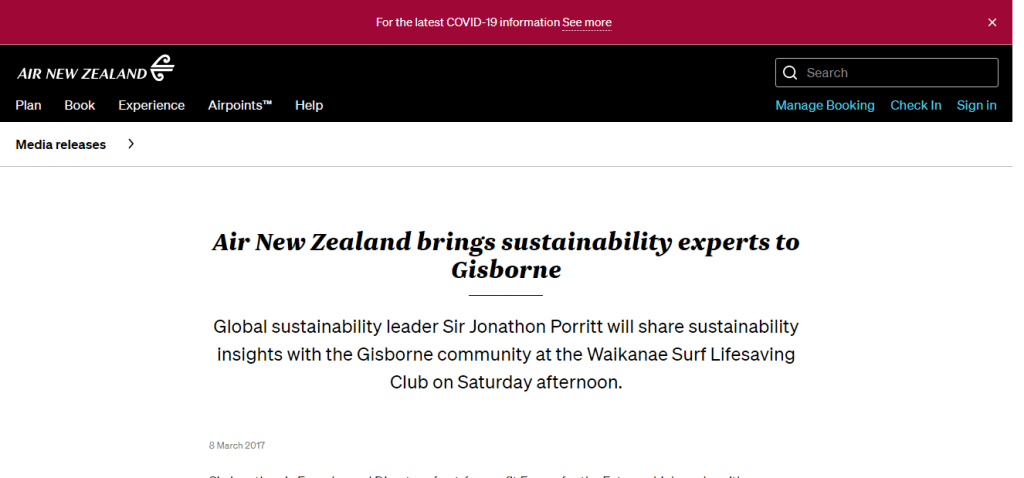Click the article summary paragraph

(x=506, y=354)
